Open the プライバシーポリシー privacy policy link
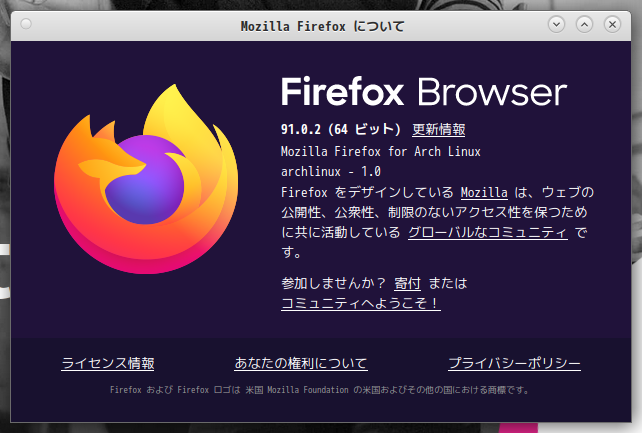The image size is (642, 433). tap(514, 363)
